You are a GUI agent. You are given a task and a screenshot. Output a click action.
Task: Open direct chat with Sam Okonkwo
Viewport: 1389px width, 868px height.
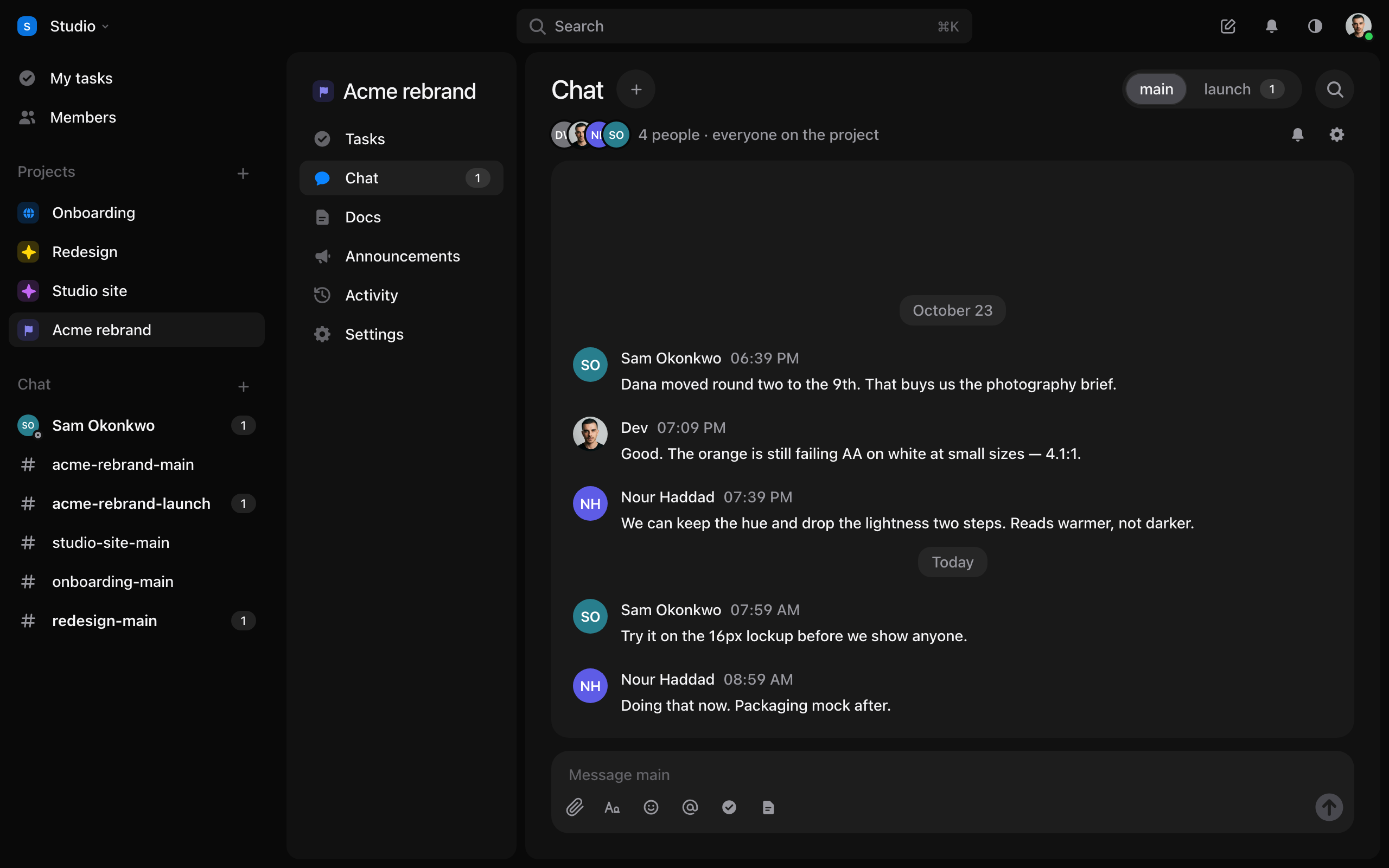(x=137, y=425)
